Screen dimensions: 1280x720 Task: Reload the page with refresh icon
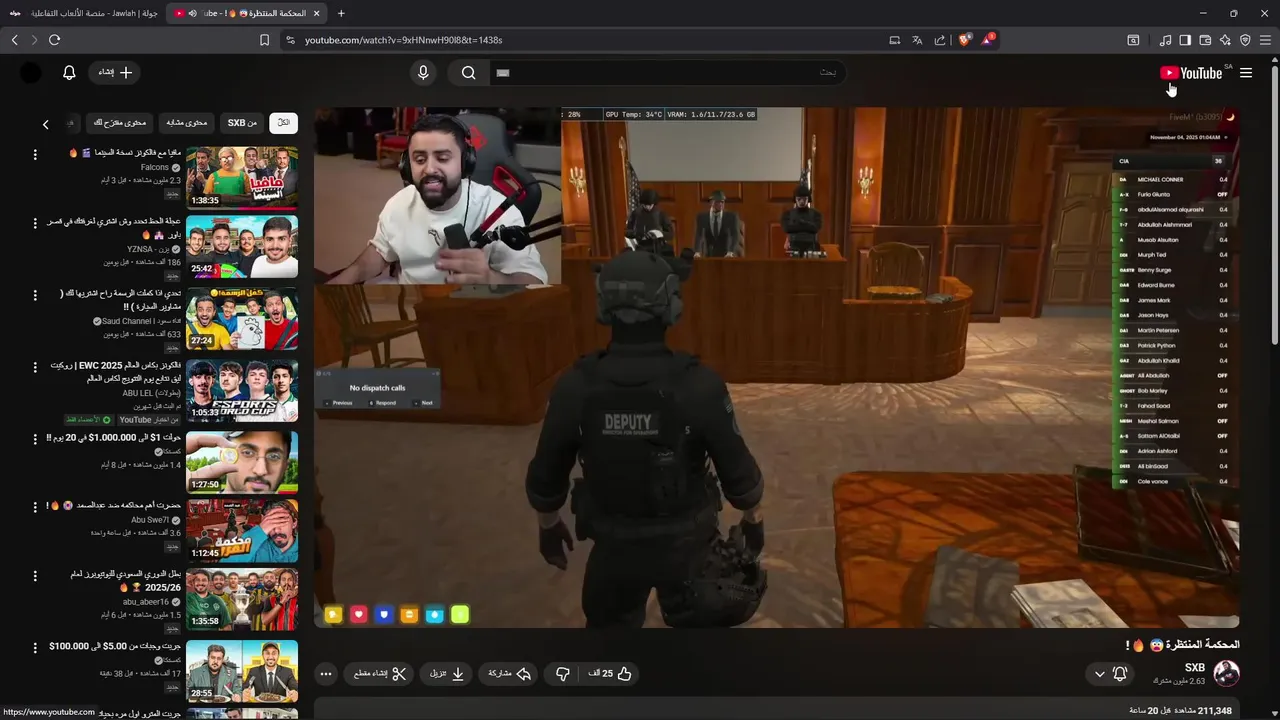pos(54,40)
